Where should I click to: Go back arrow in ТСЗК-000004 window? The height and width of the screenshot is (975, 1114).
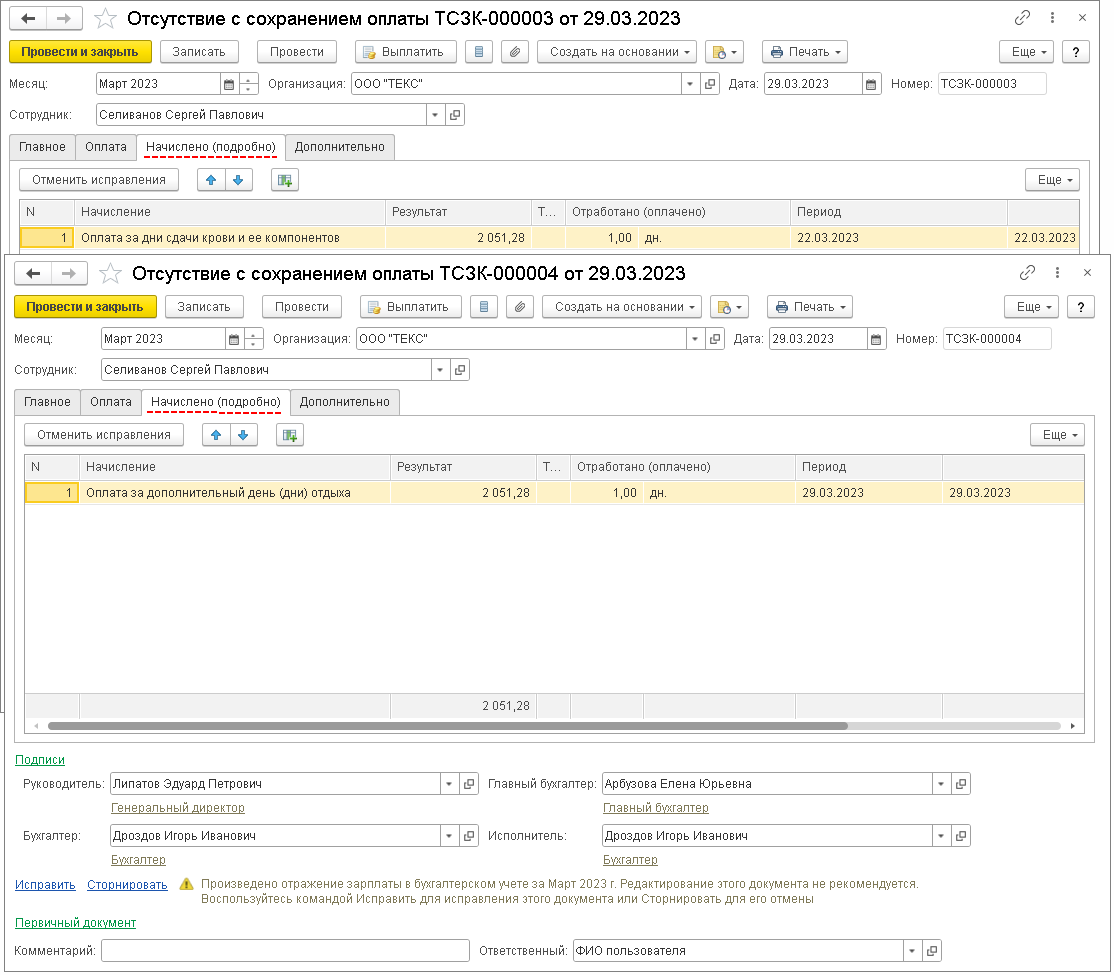click(x=33, y=274)
